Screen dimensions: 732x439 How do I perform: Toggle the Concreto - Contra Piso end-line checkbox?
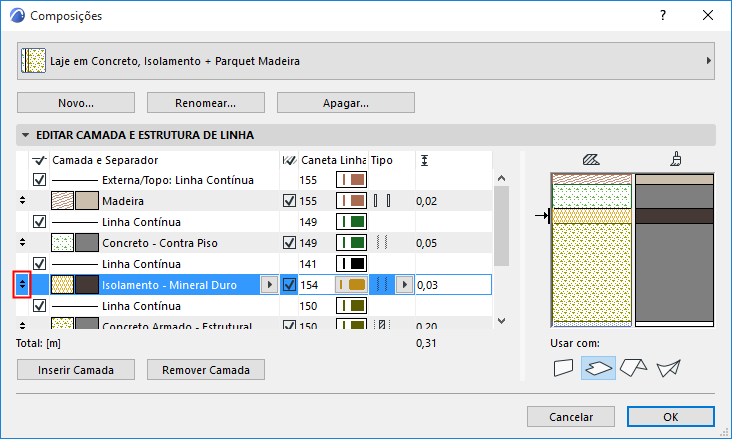pyautogui.click(x=289, y=242)
